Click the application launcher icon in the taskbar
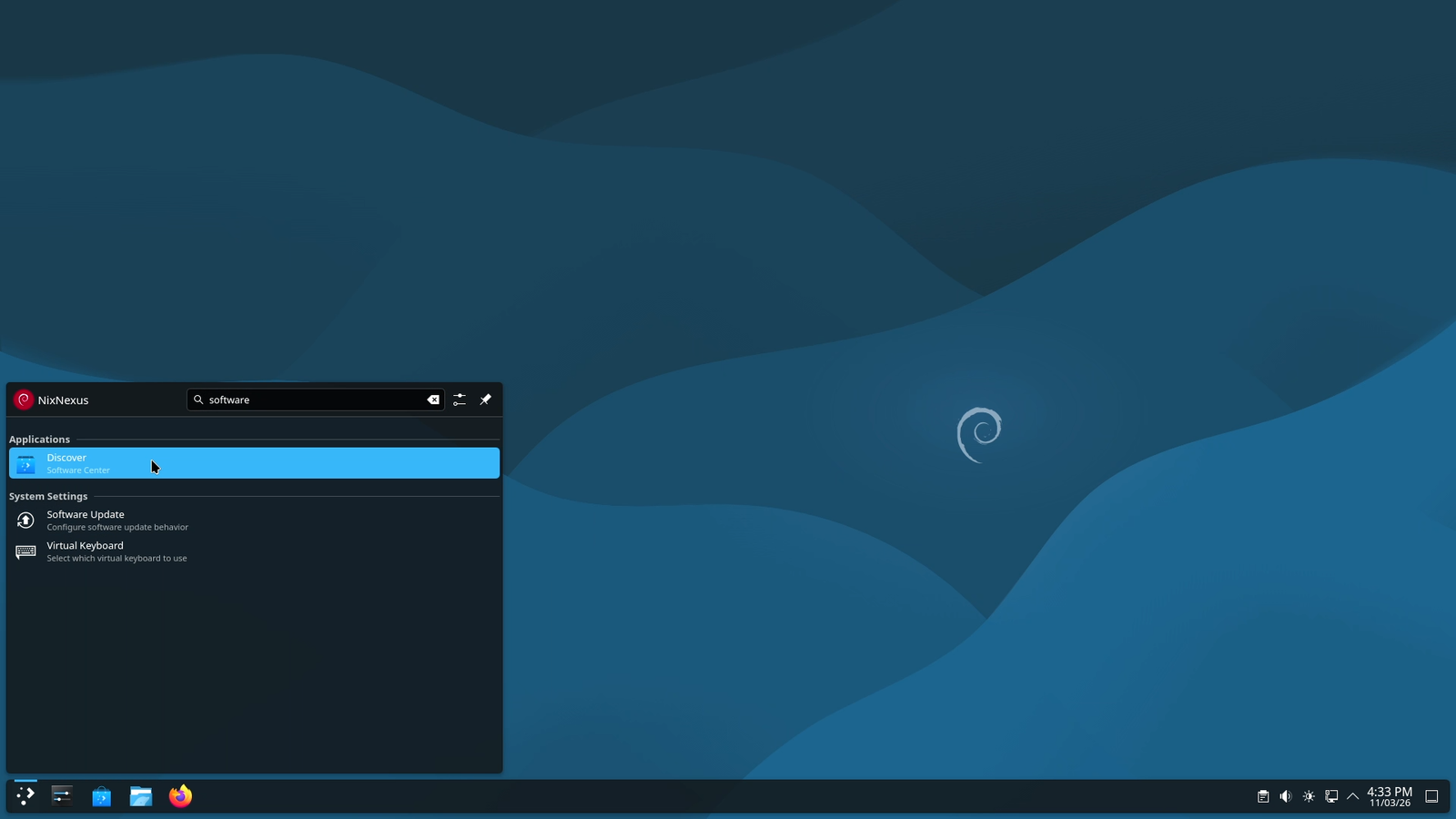1456x819 pixels. [25, 796]
